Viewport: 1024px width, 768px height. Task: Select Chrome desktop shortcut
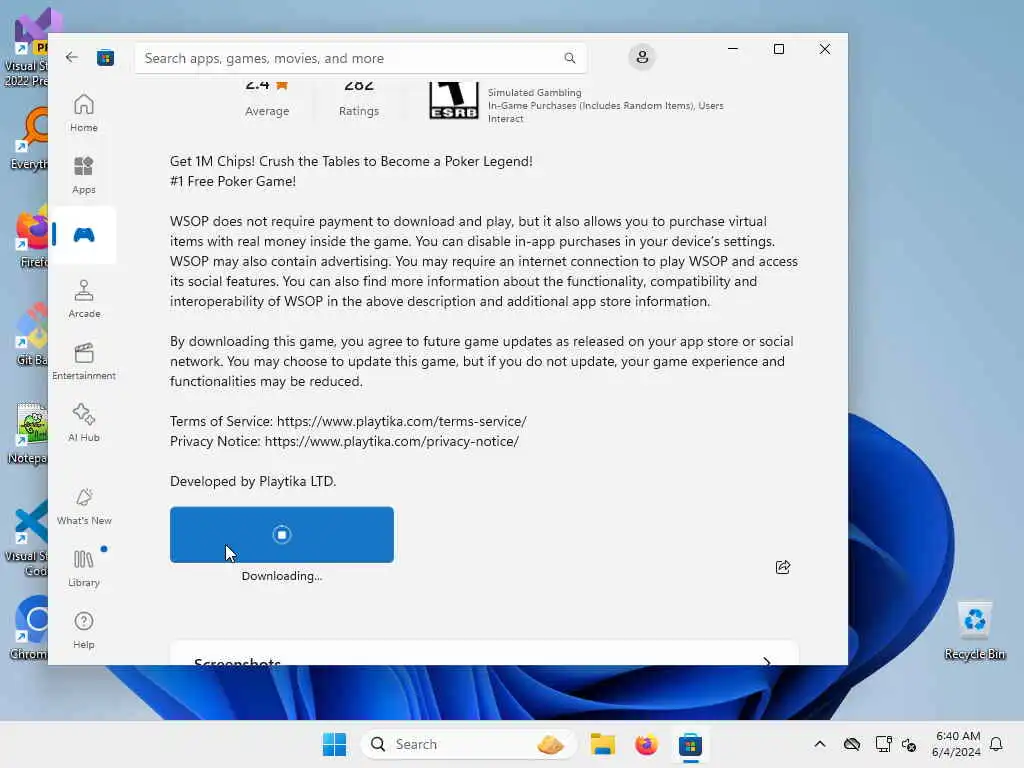coord(29,628)
